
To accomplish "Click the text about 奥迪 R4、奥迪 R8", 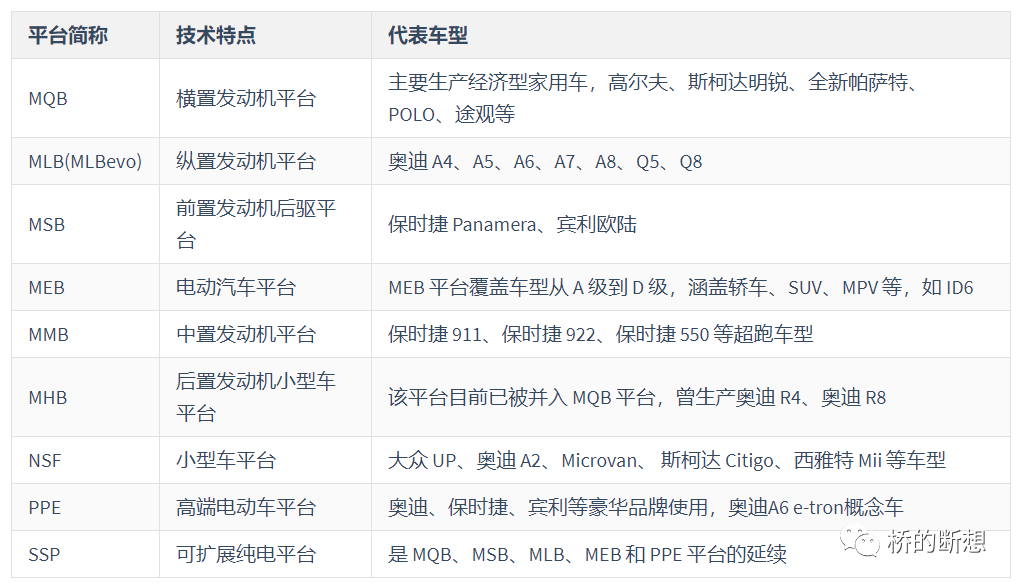I will click(x=637, y=397).
